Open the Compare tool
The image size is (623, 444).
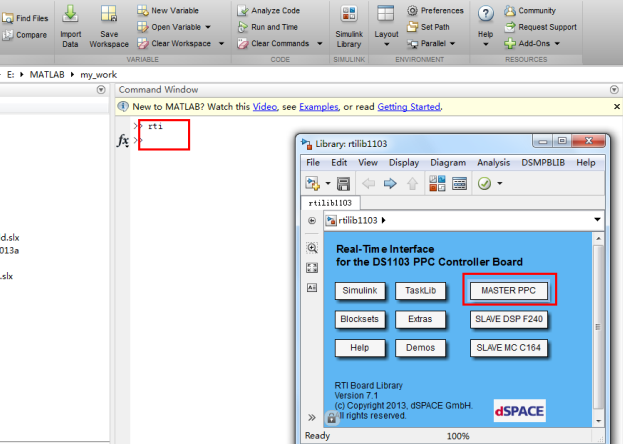(24, 35)
